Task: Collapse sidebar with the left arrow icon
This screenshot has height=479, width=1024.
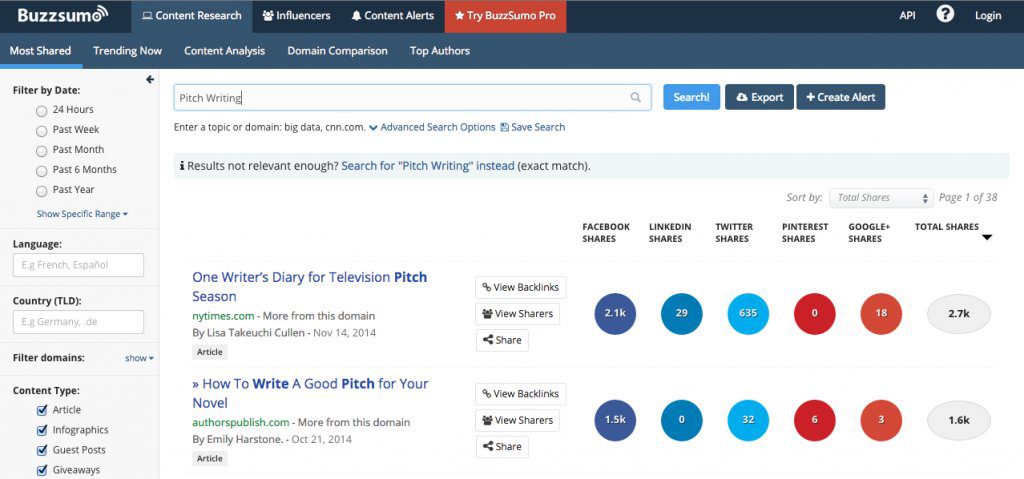Action: (150, 79)
